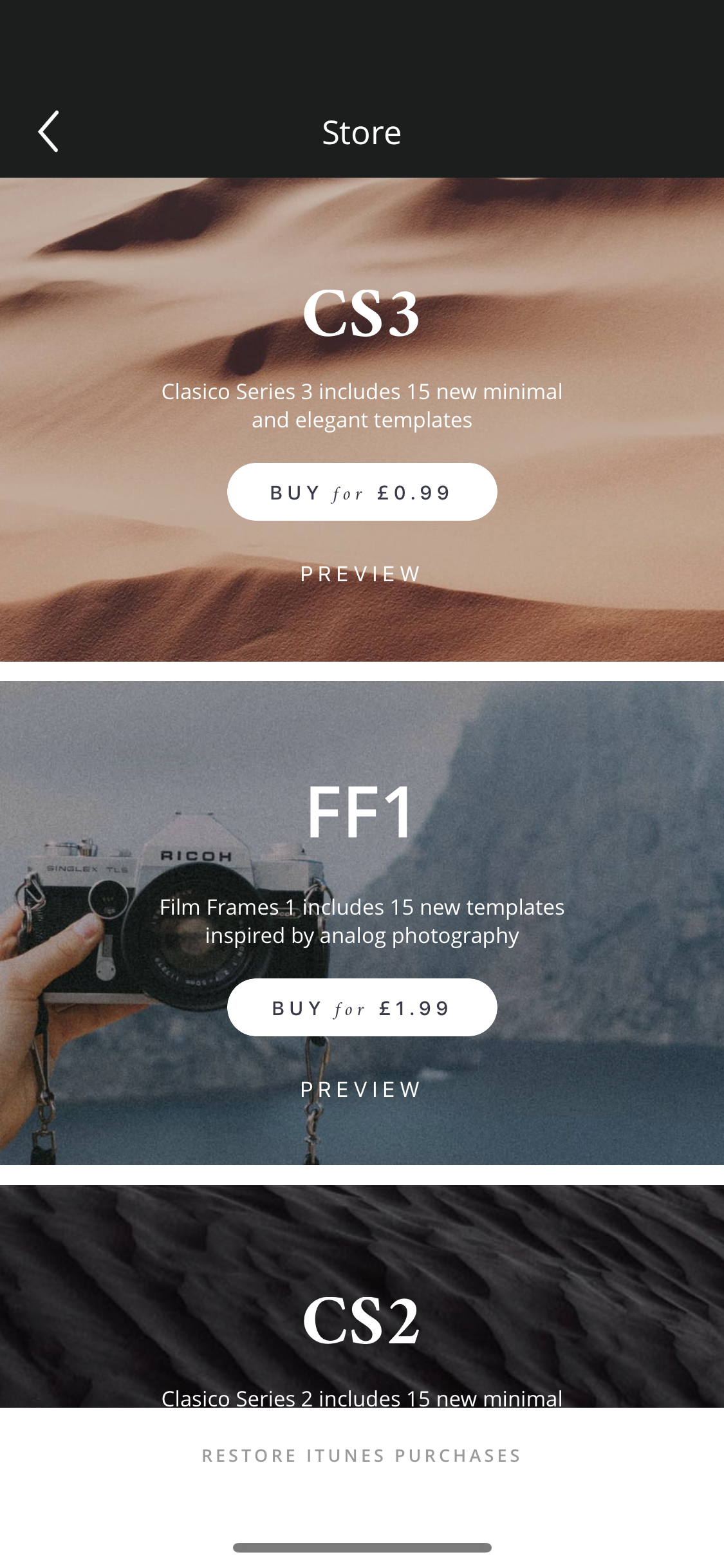Restore iTunes purchases

[362, 1455]
